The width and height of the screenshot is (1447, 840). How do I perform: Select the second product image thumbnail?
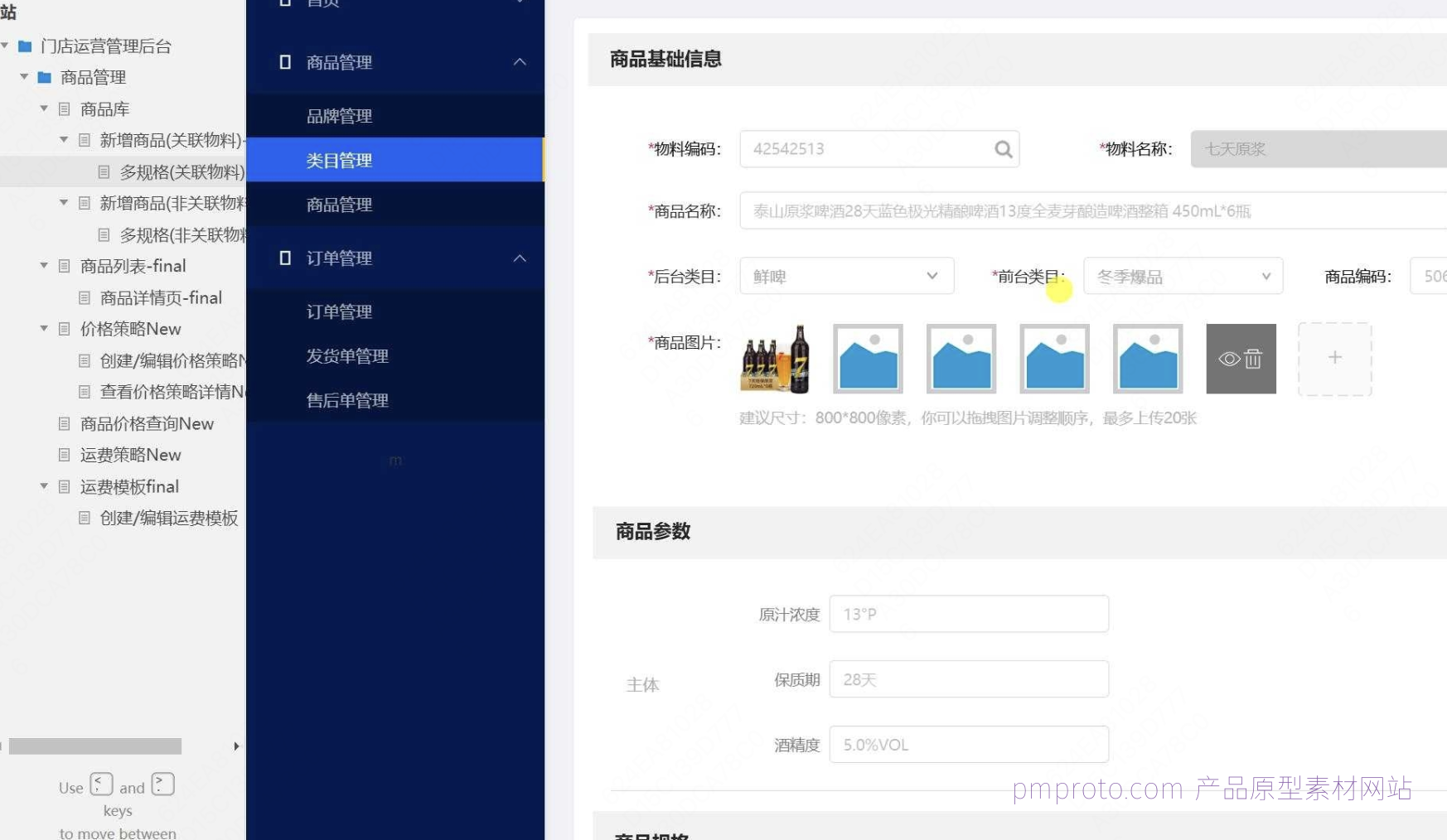click(868, 359)
